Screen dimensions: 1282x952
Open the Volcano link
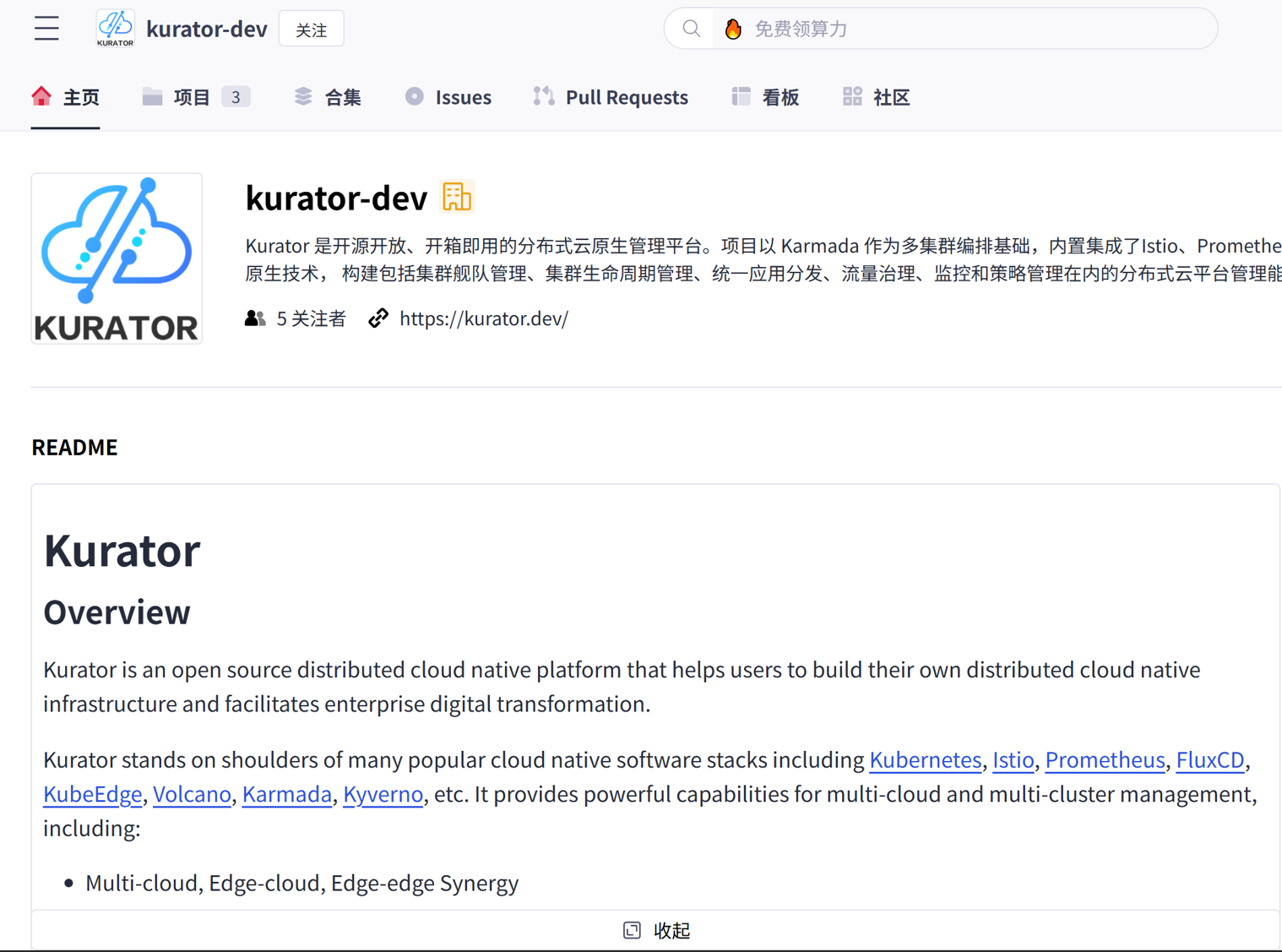click(192, 794)
